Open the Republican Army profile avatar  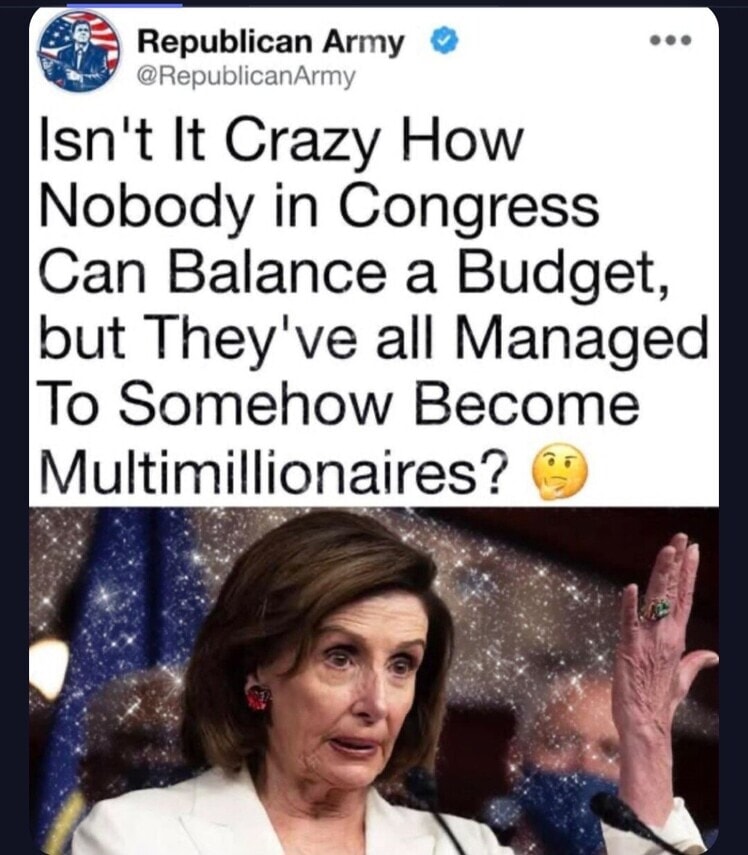coord(79,51)
